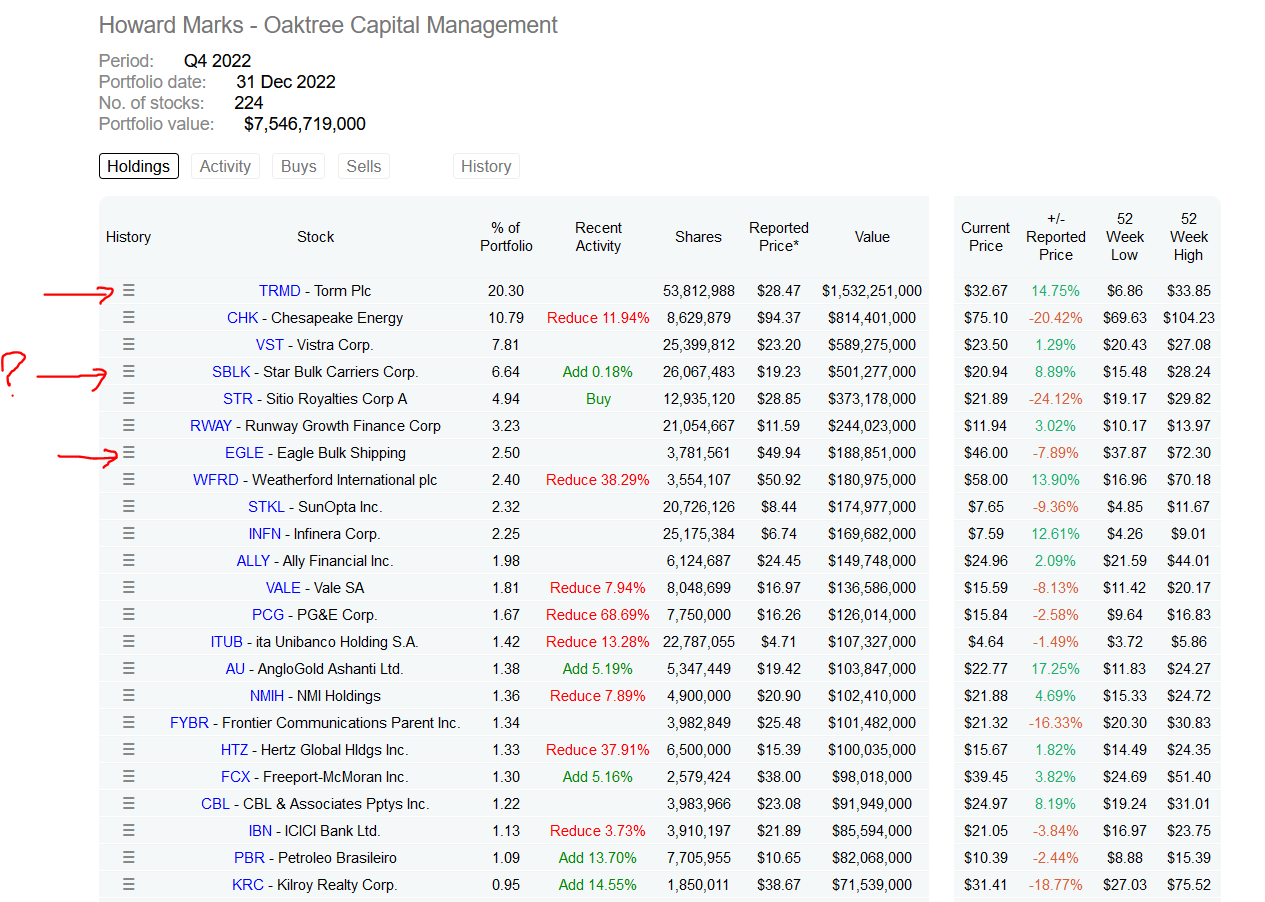Switch to the Buys tab
Viewport: 1265px width, 902px height.
coord(299,166)
